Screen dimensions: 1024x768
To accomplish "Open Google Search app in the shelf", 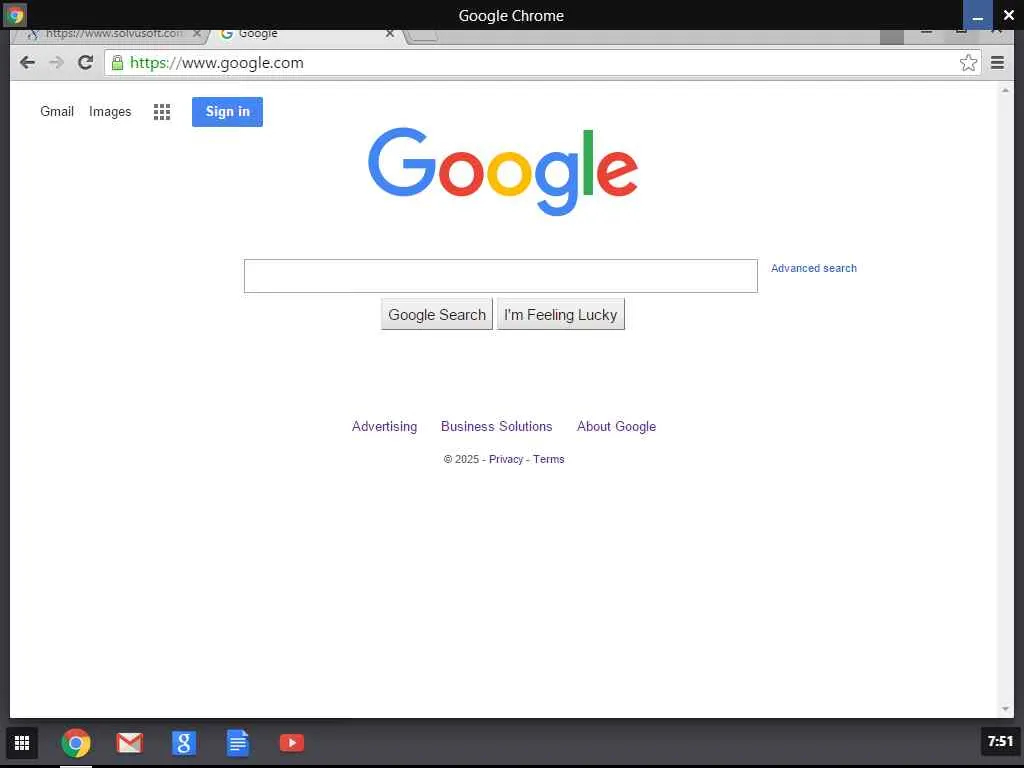I will coord(184,743).
